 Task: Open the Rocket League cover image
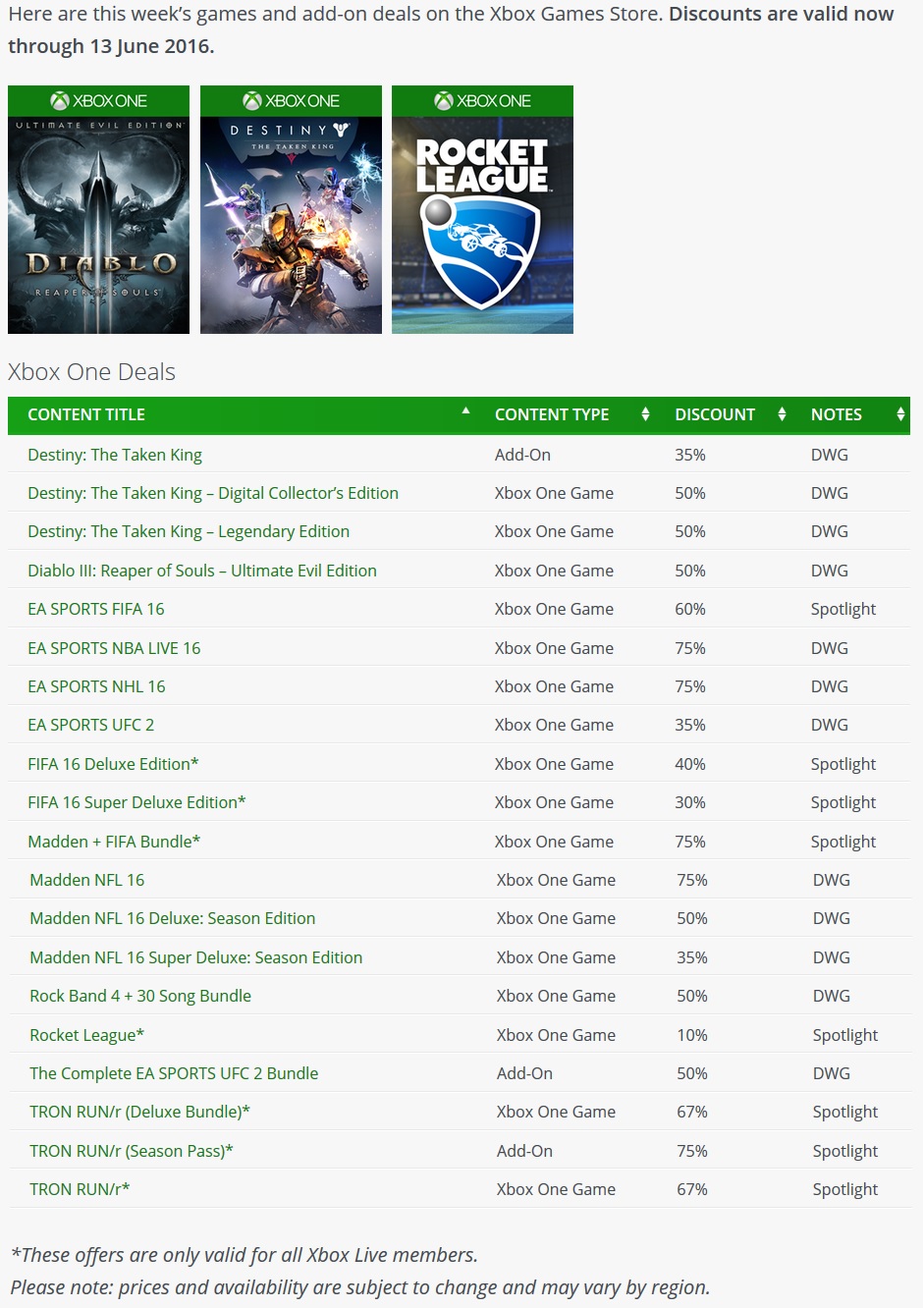click(482, 209)
